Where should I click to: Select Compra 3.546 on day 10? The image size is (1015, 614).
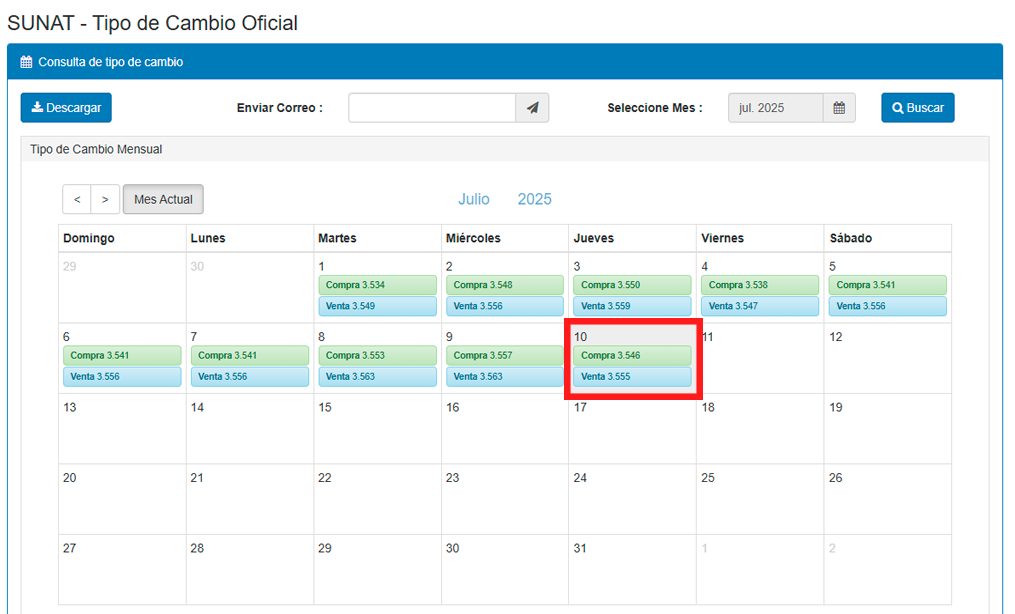point(632,355)
